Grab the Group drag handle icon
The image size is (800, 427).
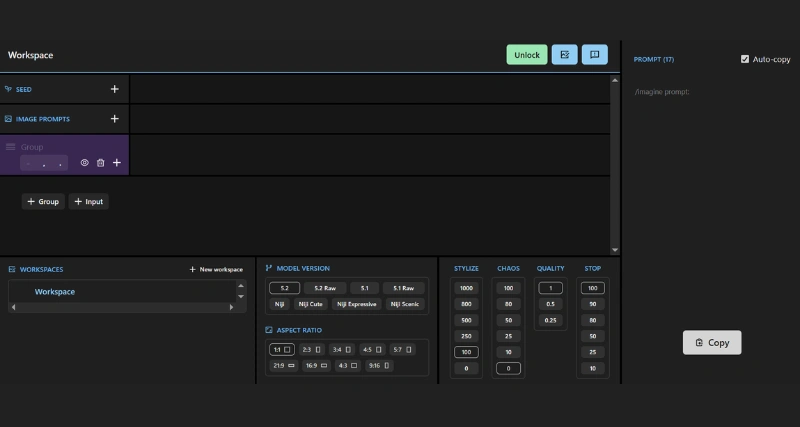[x=11, y=147]
